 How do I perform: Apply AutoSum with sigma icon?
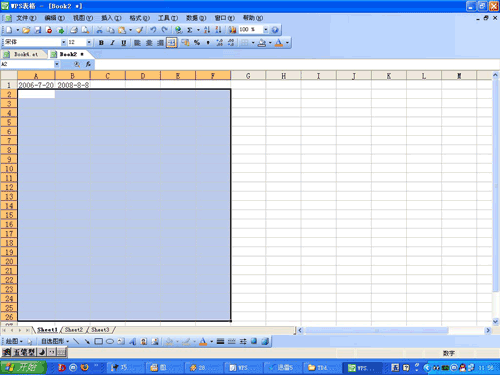tap(190, 30)
